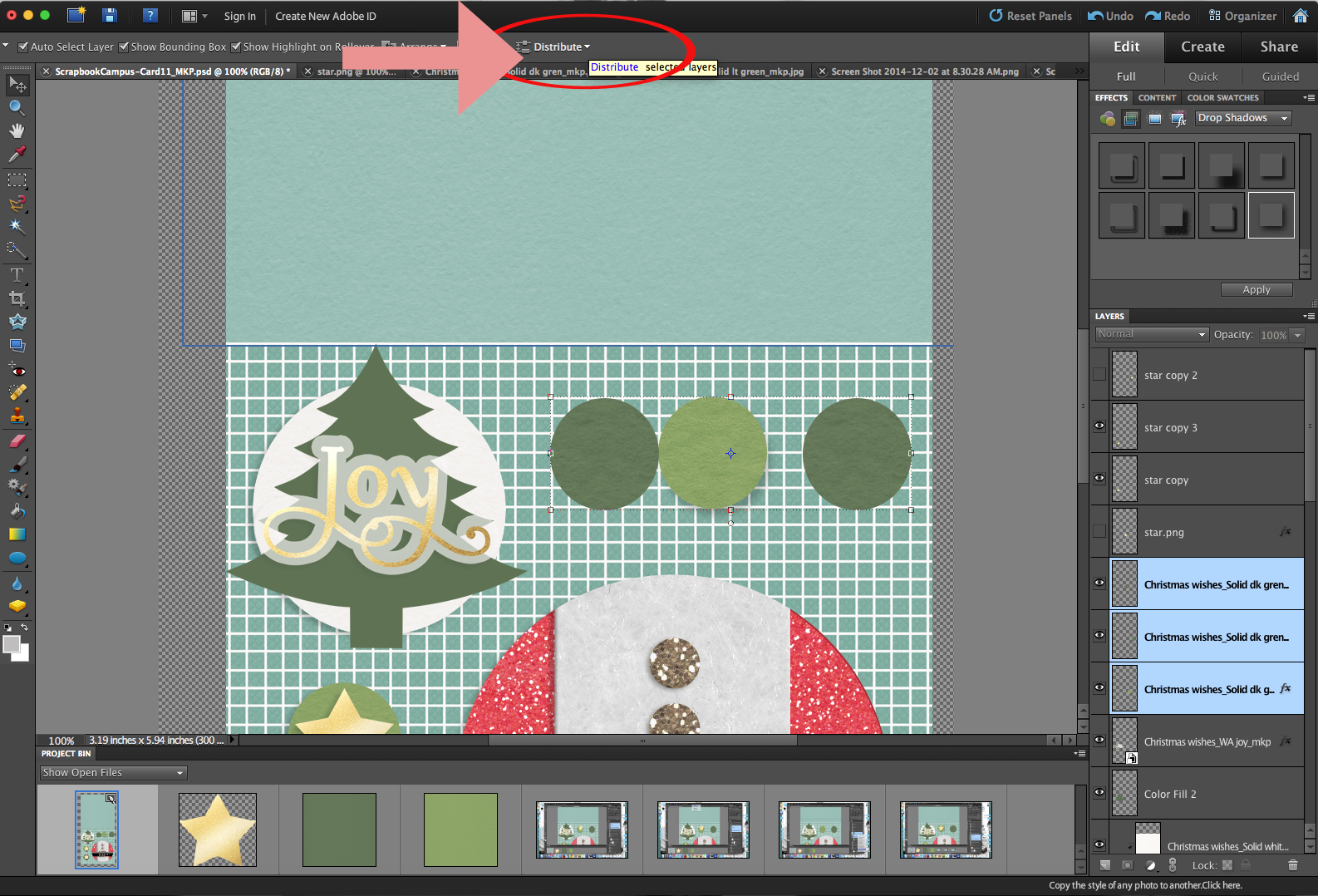Delete layer using the trash icon

(1292, 865)
